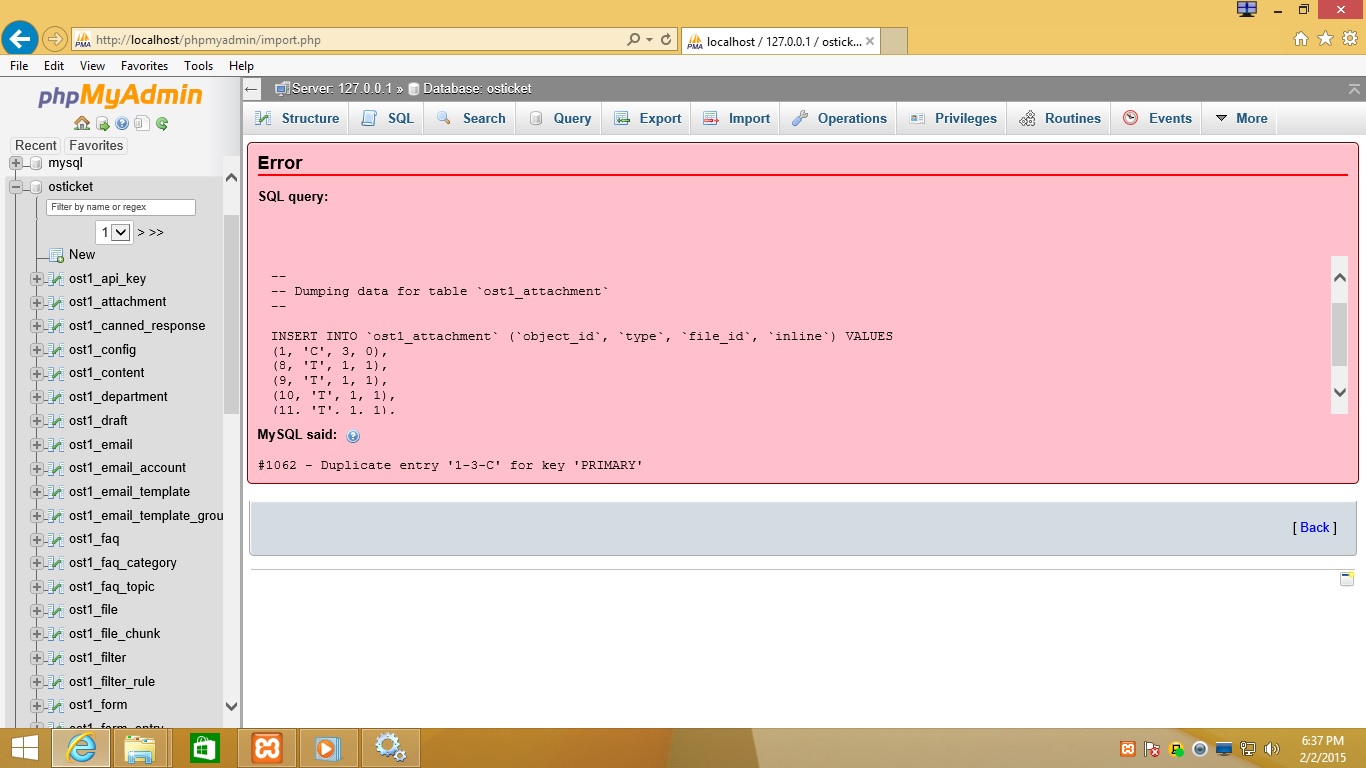Open the page number dropdown in sidebar
Image resolution: width=1366 pixels, height=768 pixels.
pyautogui.click(x=115, y=232)
